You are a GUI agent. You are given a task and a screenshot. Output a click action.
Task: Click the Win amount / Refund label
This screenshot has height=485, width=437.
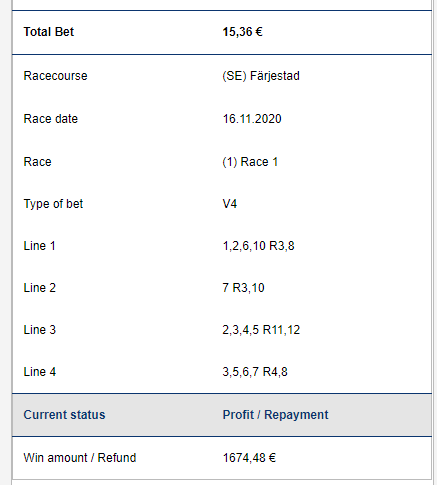(80, 458)
